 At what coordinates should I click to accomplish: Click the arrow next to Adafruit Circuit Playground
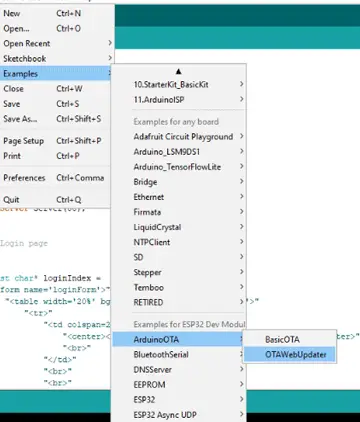click(x=242, y=136)
